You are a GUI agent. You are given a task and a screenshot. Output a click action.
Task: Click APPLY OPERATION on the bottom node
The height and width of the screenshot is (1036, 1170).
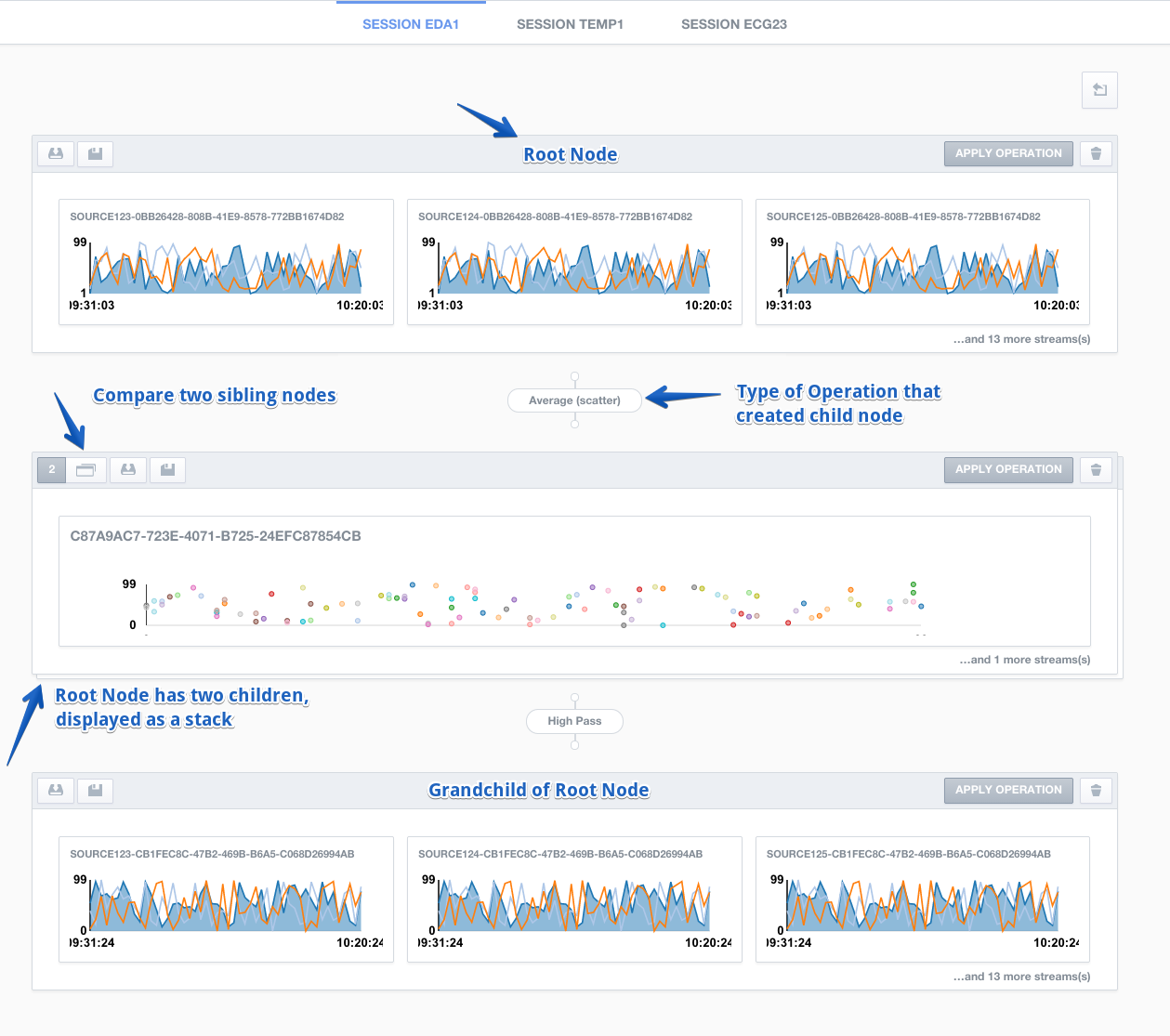[1008, 791]
